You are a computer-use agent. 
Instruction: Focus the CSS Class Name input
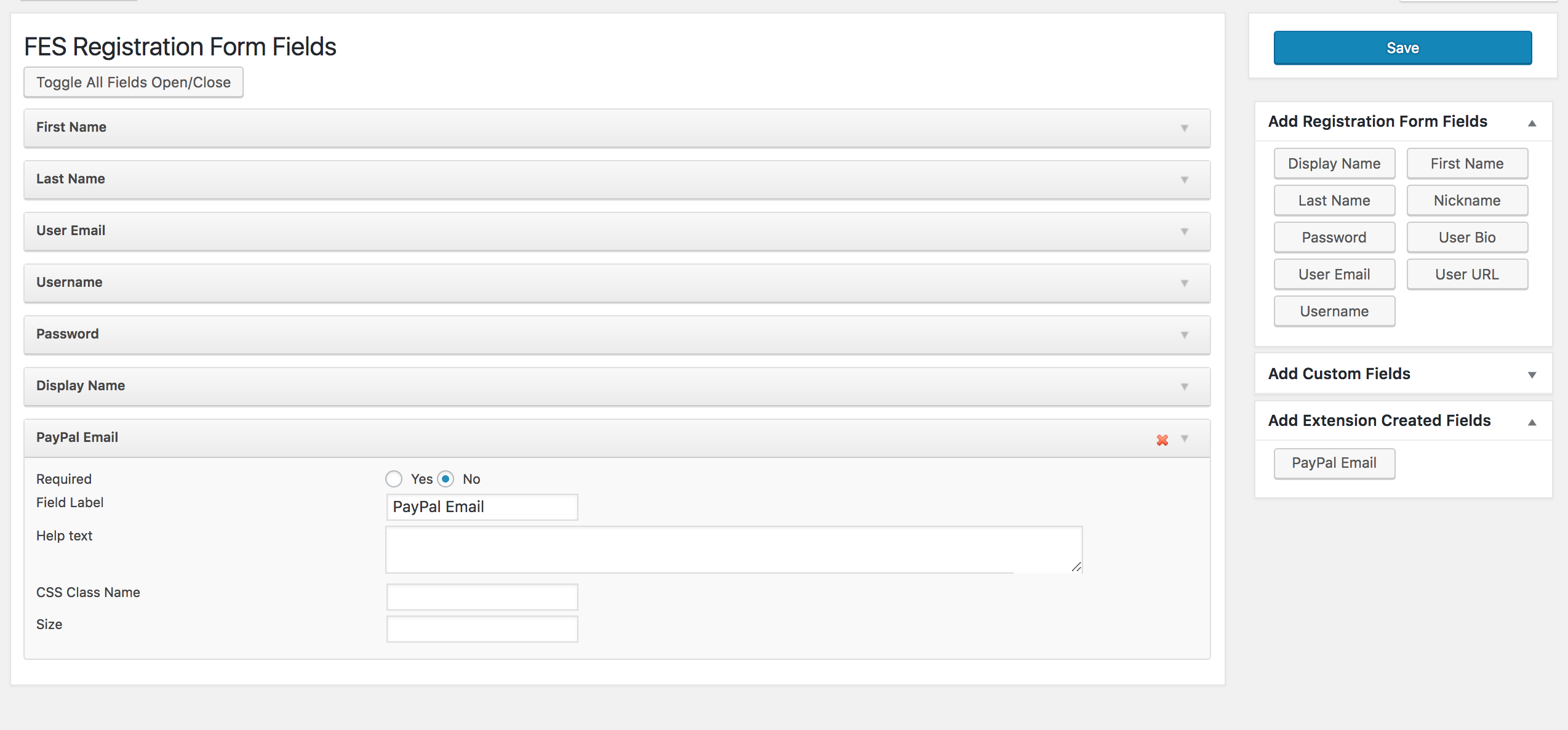[482, 597]
